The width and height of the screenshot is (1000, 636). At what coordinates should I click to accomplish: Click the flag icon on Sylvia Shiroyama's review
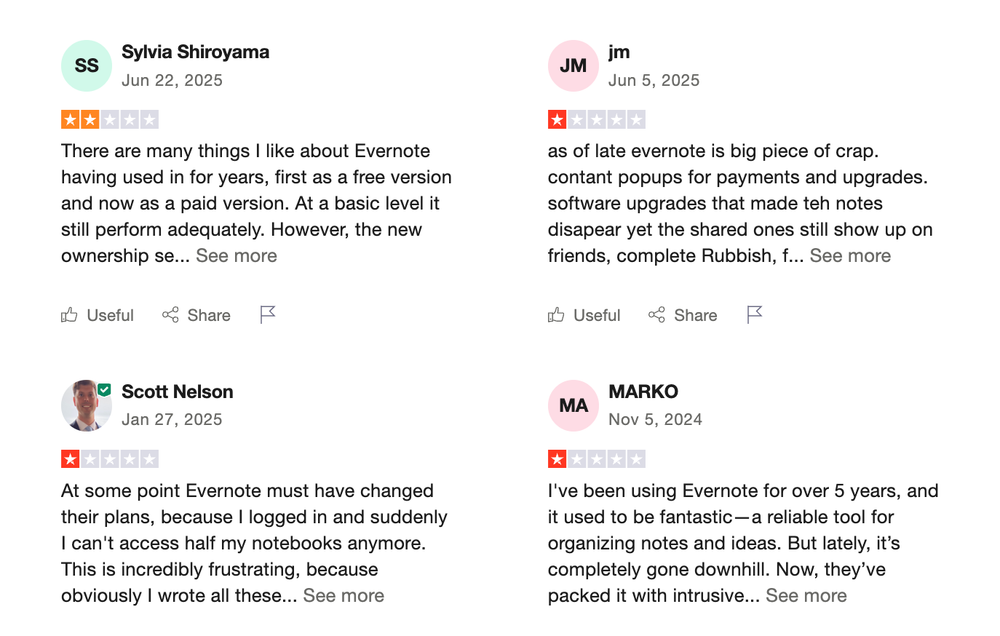coord(267,315)
